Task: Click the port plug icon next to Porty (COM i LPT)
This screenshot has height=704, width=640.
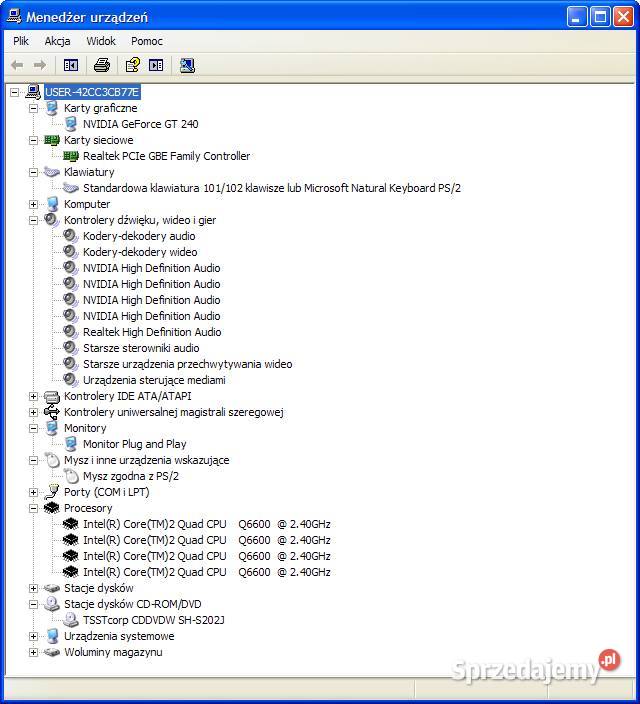Action: point(52,492)
